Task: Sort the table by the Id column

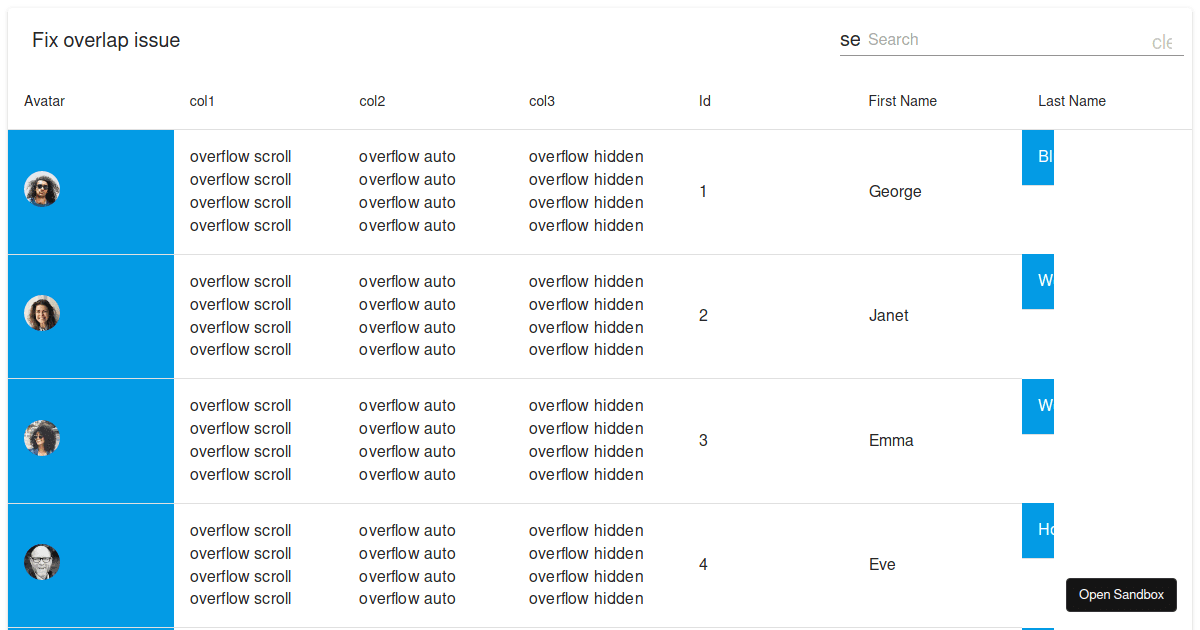Action: [x=704, y=101]
